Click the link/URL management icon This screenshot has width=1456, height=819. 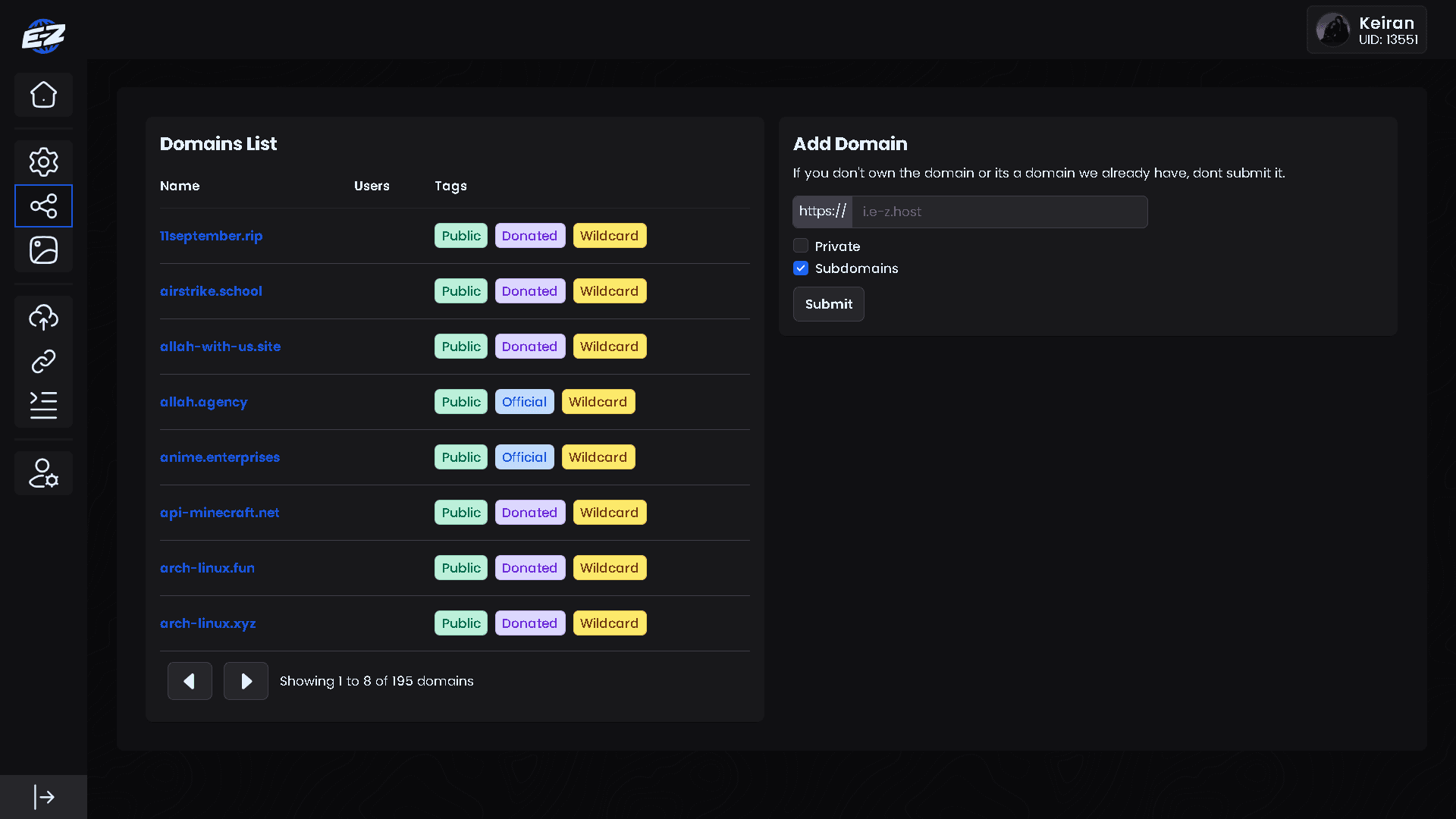click(43, 361)
